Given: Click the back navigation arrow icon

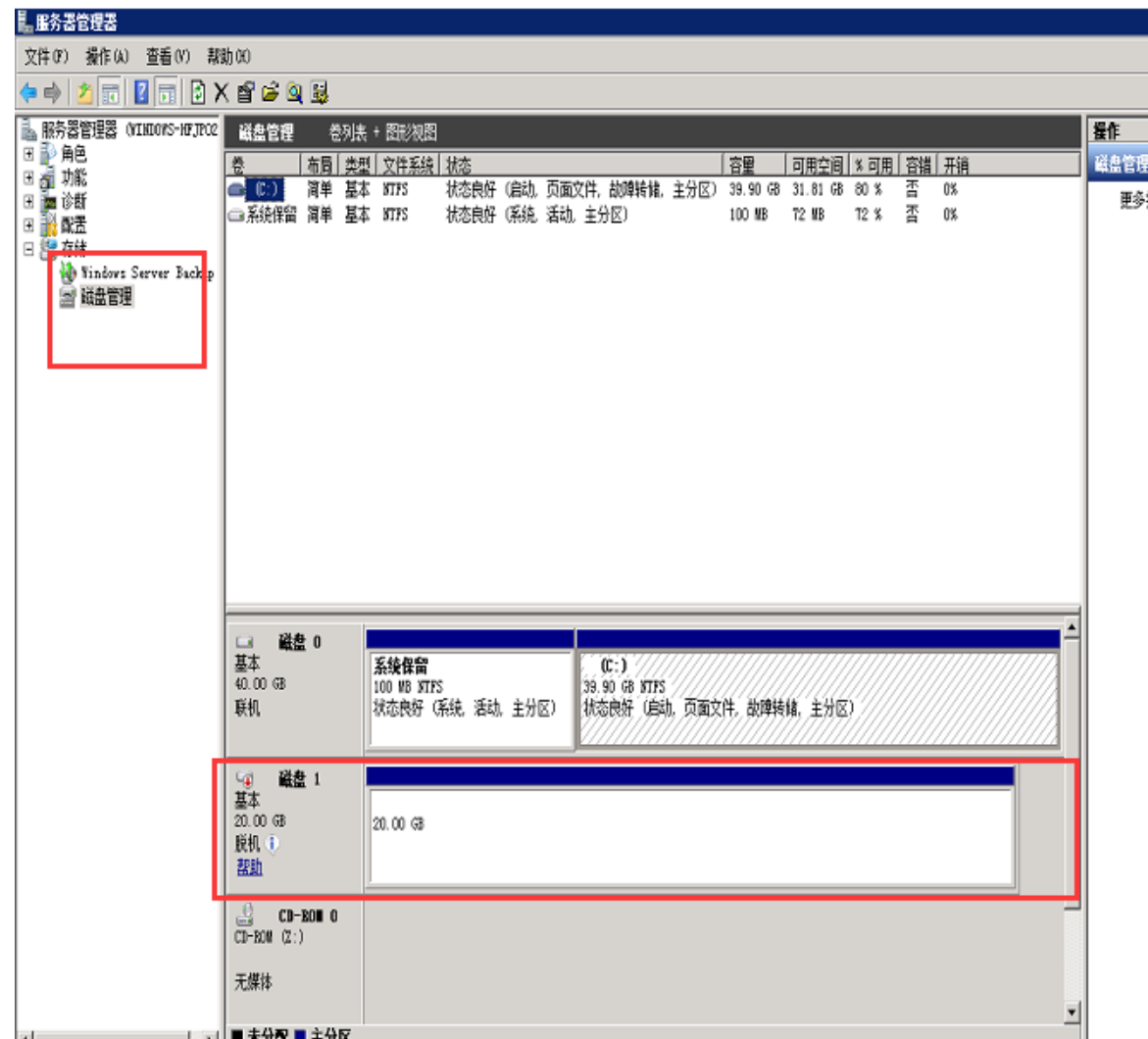Looking at the screenshot, I should click(27, 90).
